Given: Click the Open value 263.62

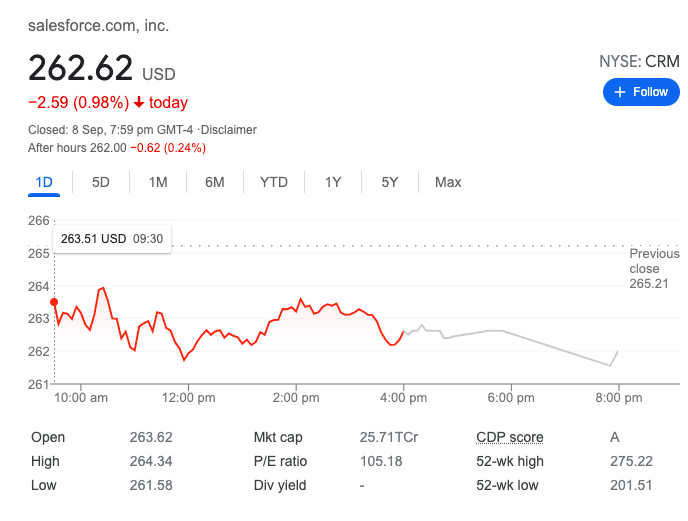Looking at the screenshot, I should [151, 437].
